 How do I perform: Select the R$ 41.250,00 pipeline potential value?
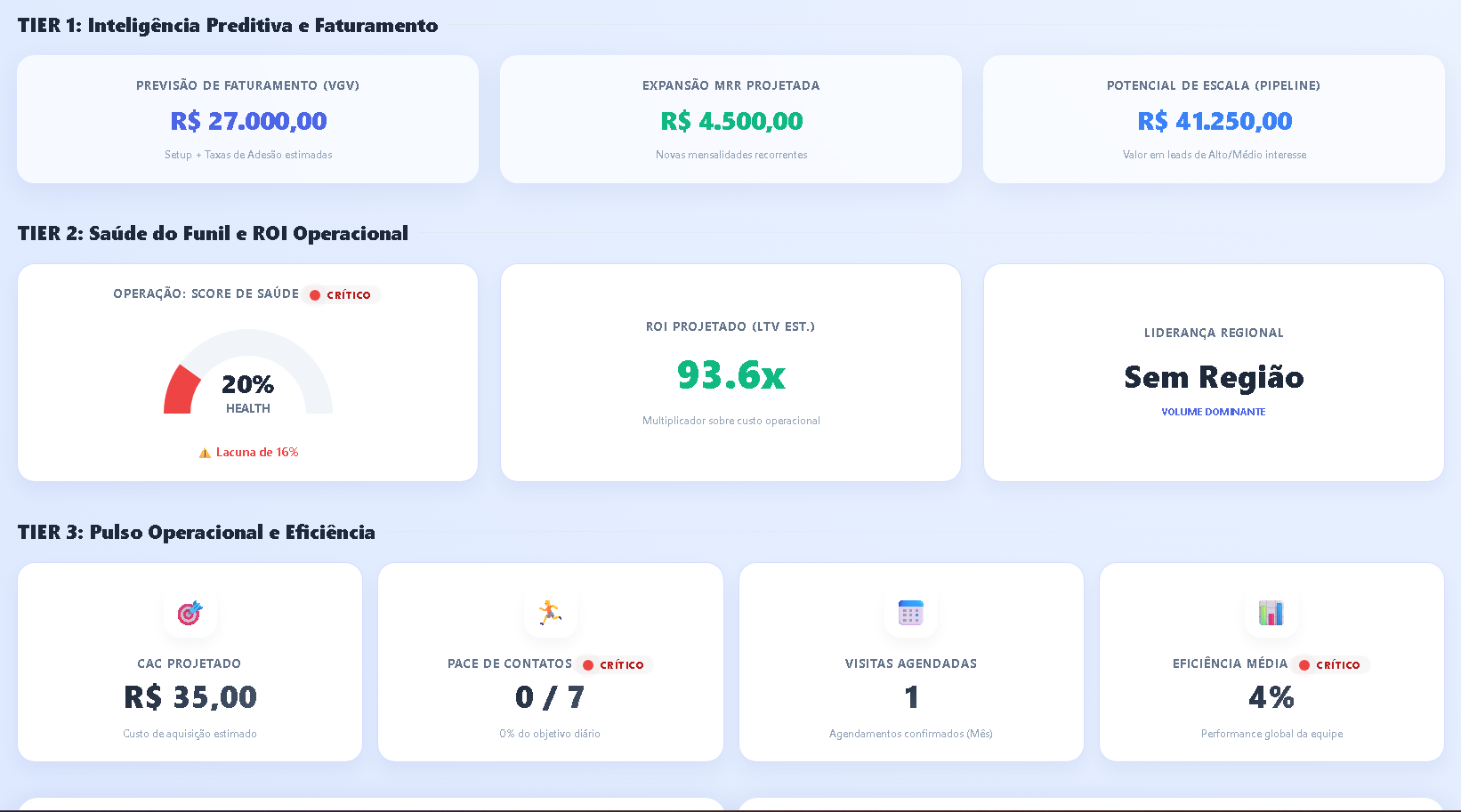(1215, 121)
